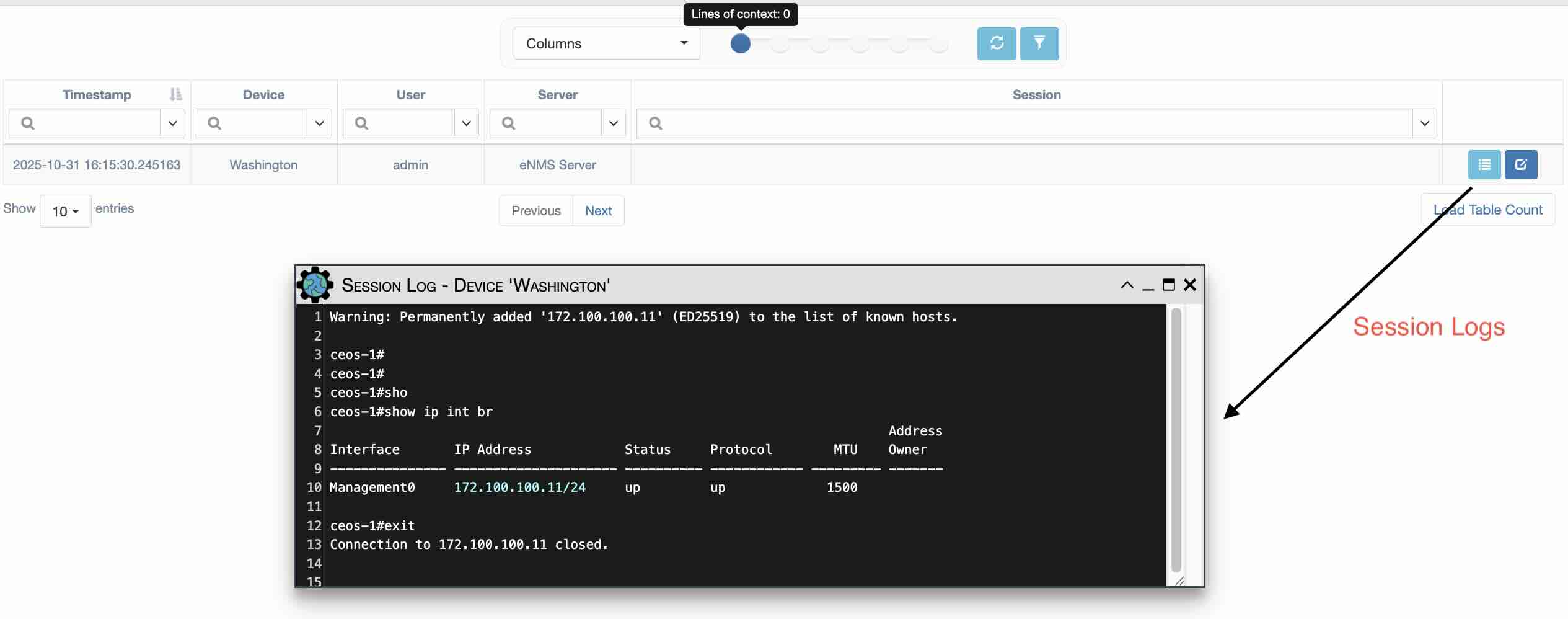
Task: Click log line 'ceos-1#exit'
Action: coord(372,526)
